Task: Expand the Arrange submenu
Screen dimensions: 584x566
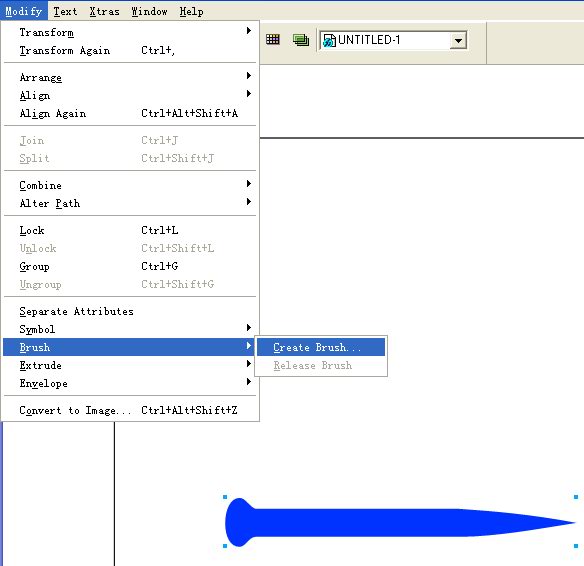Action: [x=130, y=77]
